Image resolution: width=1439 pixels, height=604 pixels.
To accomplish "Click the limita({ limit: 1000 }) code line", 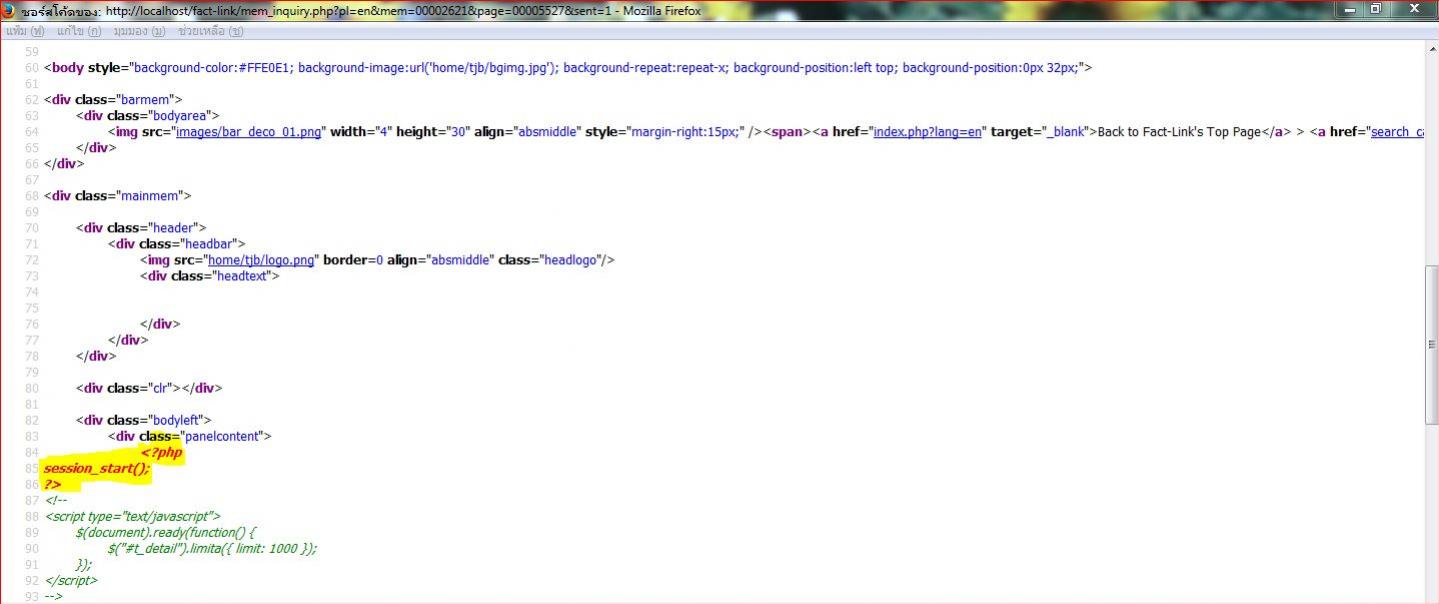I will (213, 549).
